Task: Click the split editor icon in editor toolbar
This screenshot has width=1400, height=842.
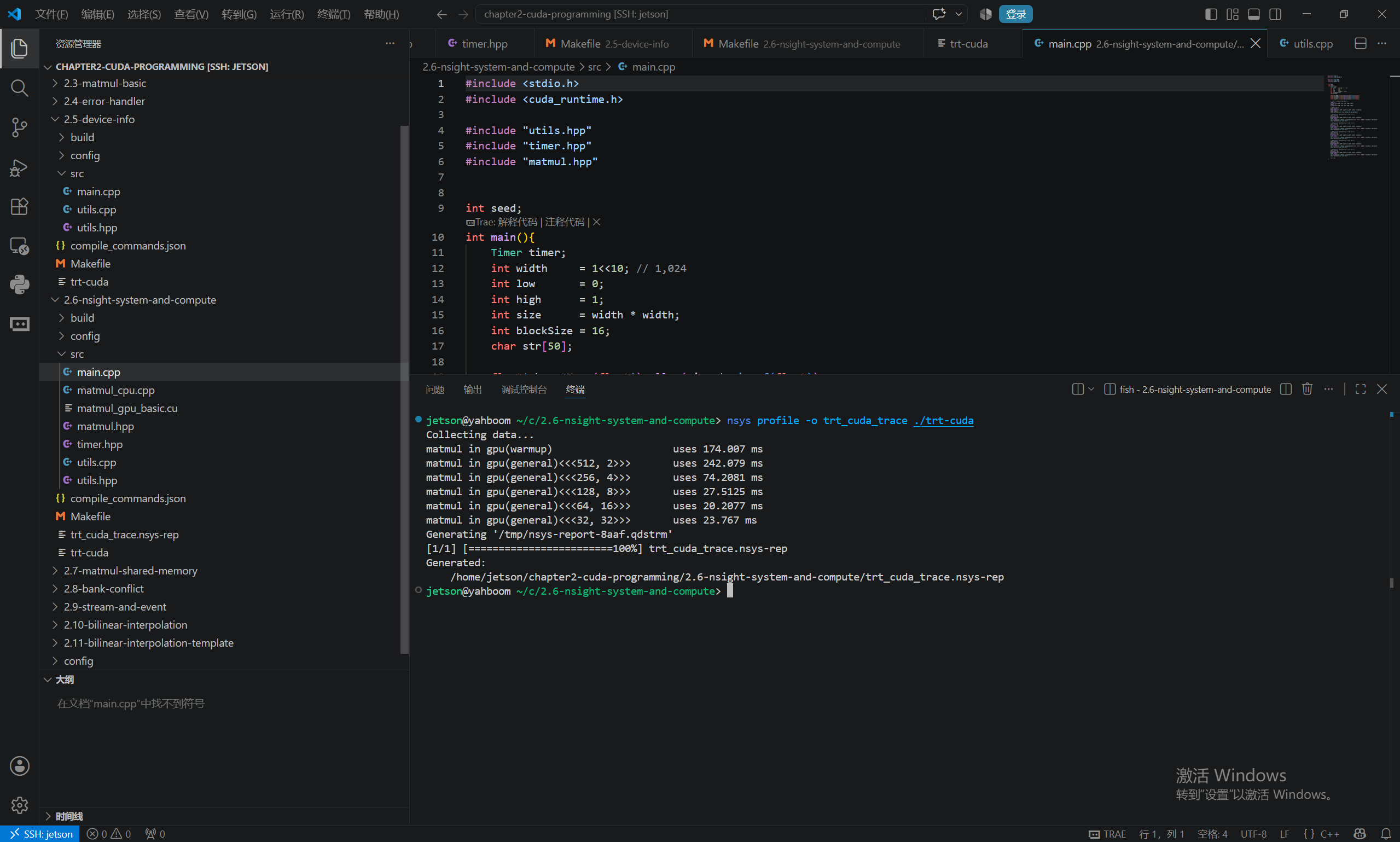Action: tap(1360, 44)
